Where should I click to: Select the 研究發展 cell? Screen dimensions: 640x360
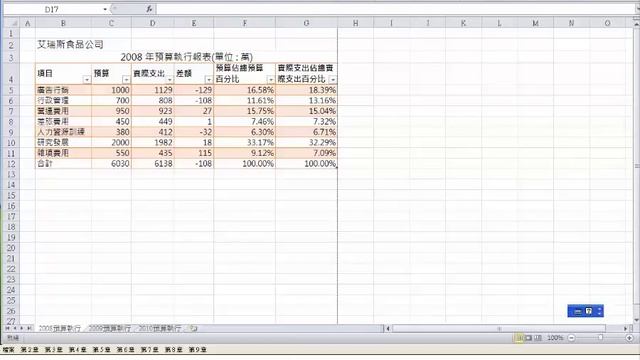pyautogui.click(x=63, y=142)
